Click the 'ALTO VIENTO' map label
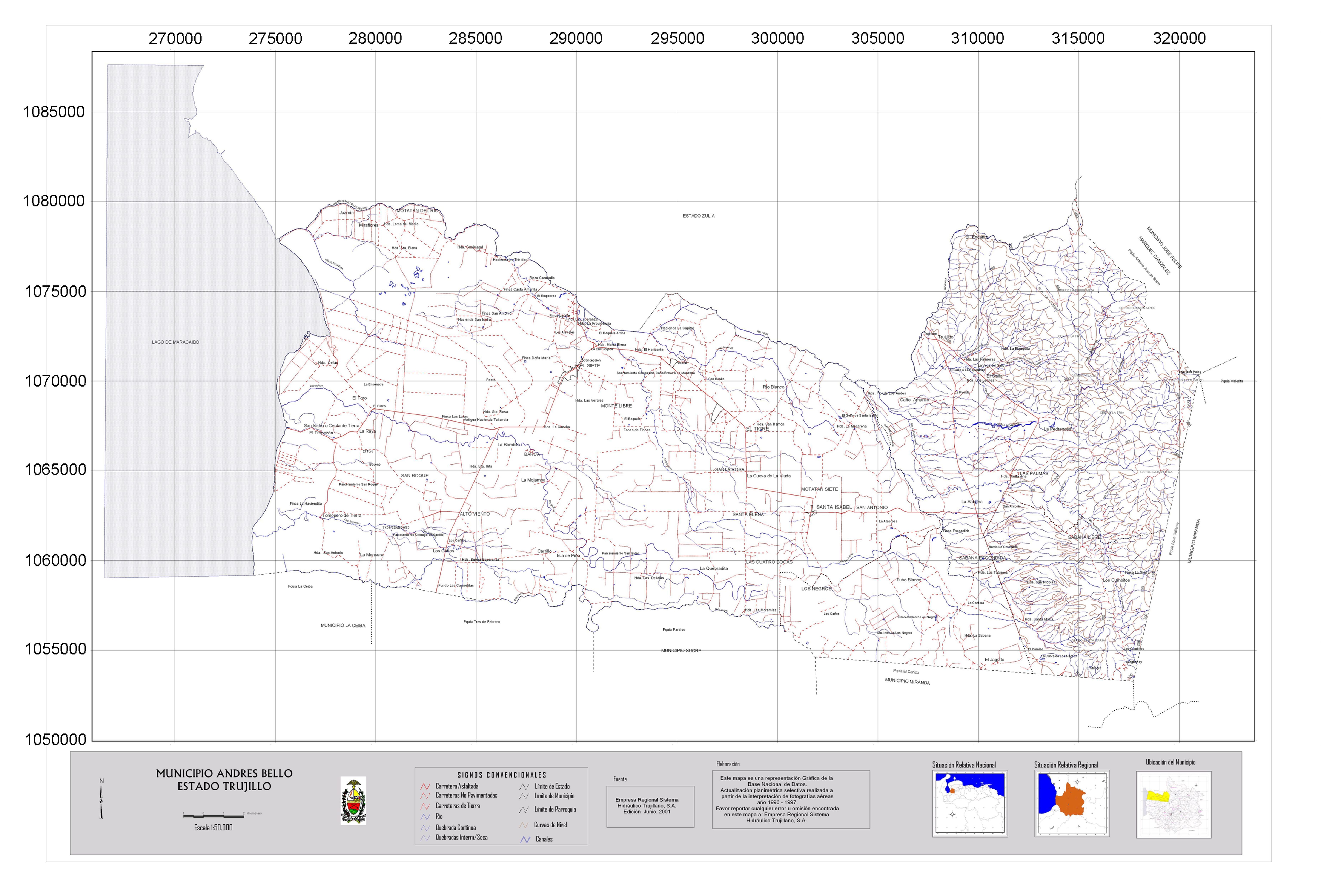 (x=475, y=514)
